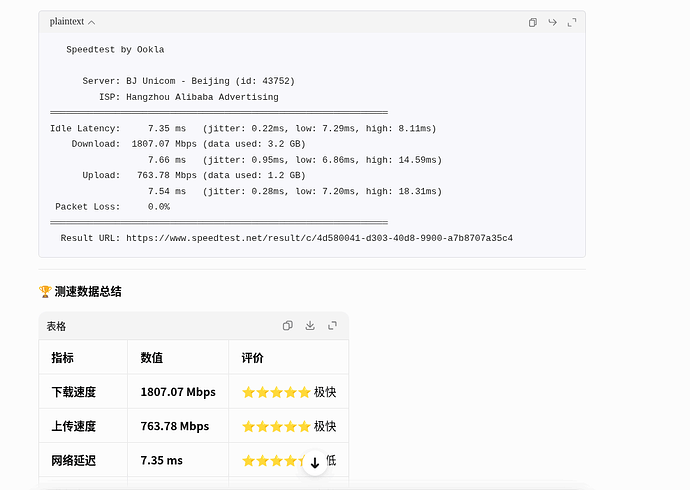Click the '网络延迟' row label

73,460
